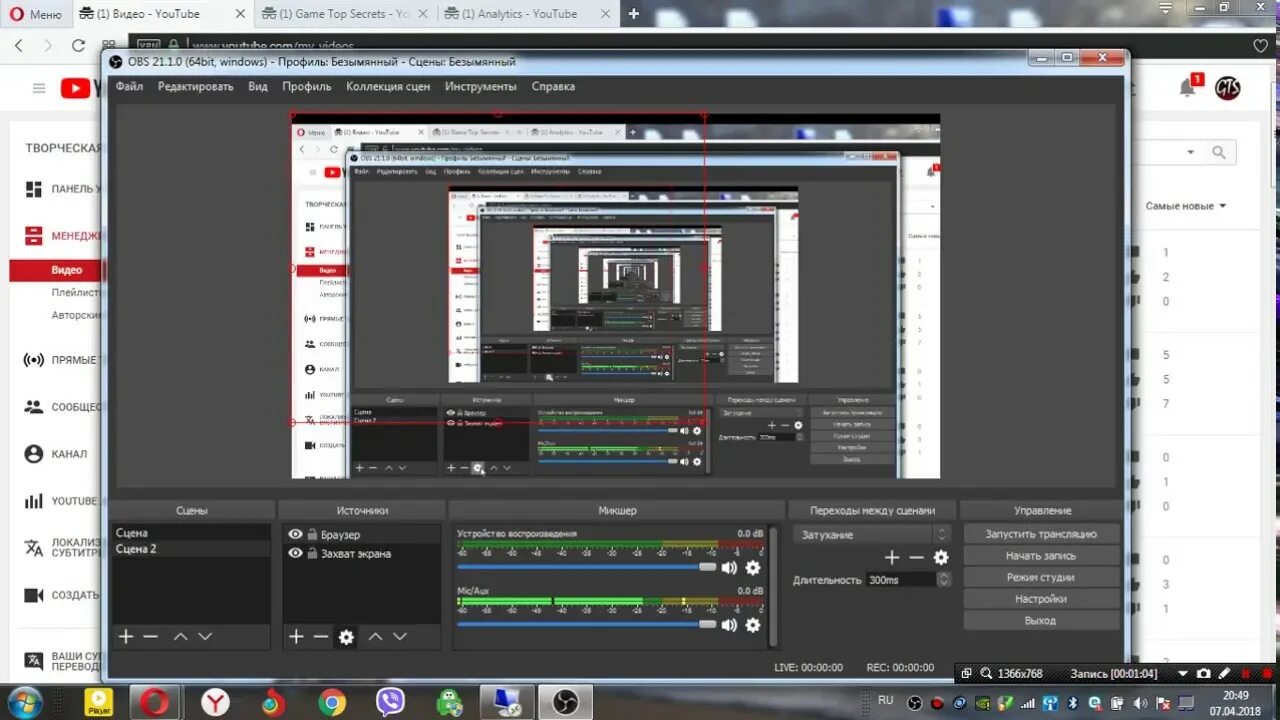Click the Выход button

(x=1041, y=621)
